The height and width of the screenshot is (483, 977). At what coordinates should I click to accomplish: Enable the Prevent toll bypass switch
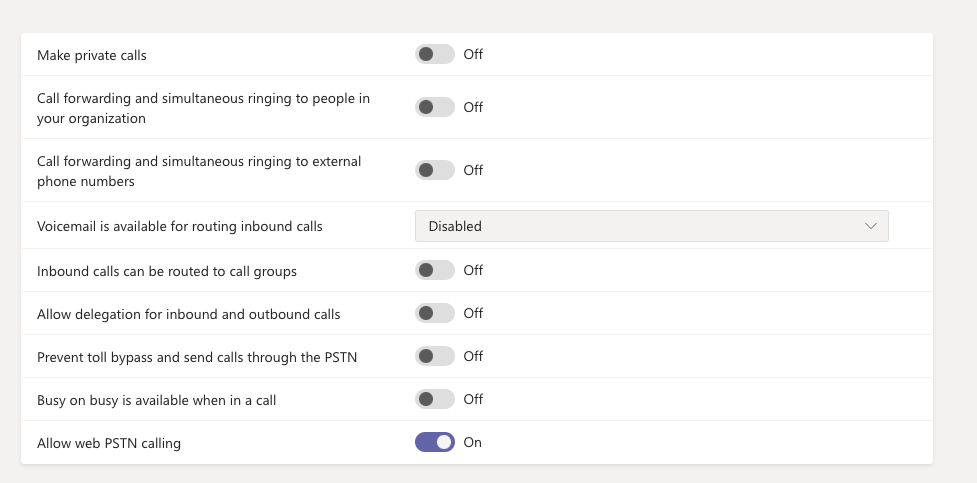tap(435, 356)
